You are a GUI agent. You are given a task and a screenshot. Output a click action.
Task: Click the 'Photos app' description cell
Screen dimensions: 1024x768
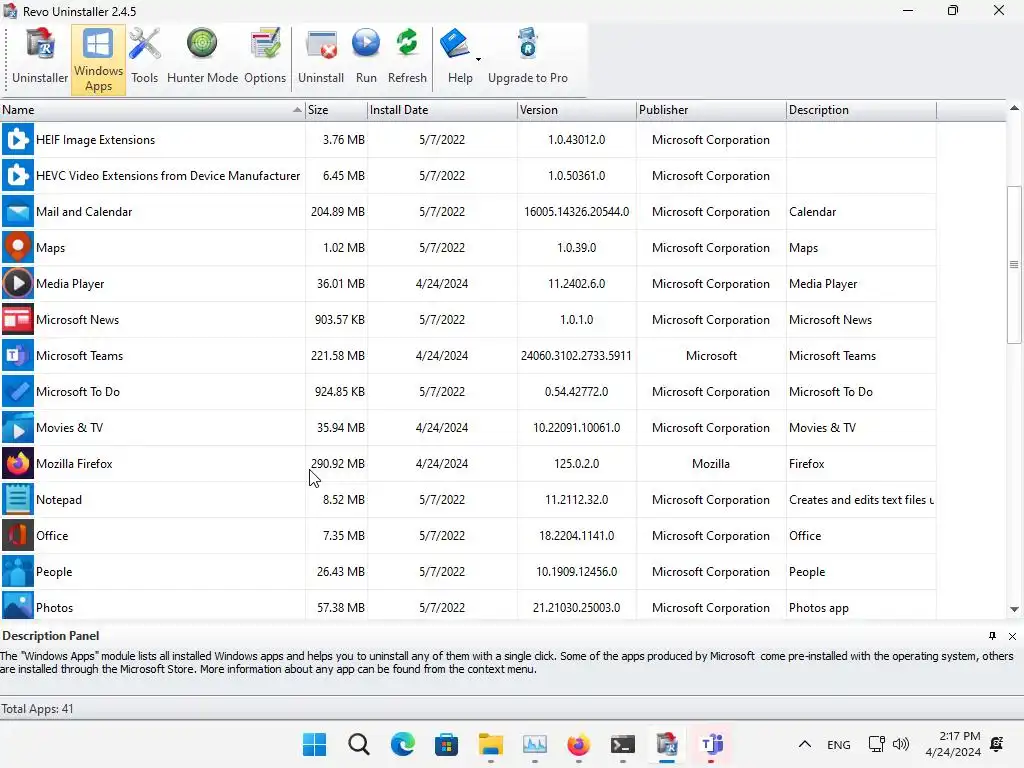point(819,607)
